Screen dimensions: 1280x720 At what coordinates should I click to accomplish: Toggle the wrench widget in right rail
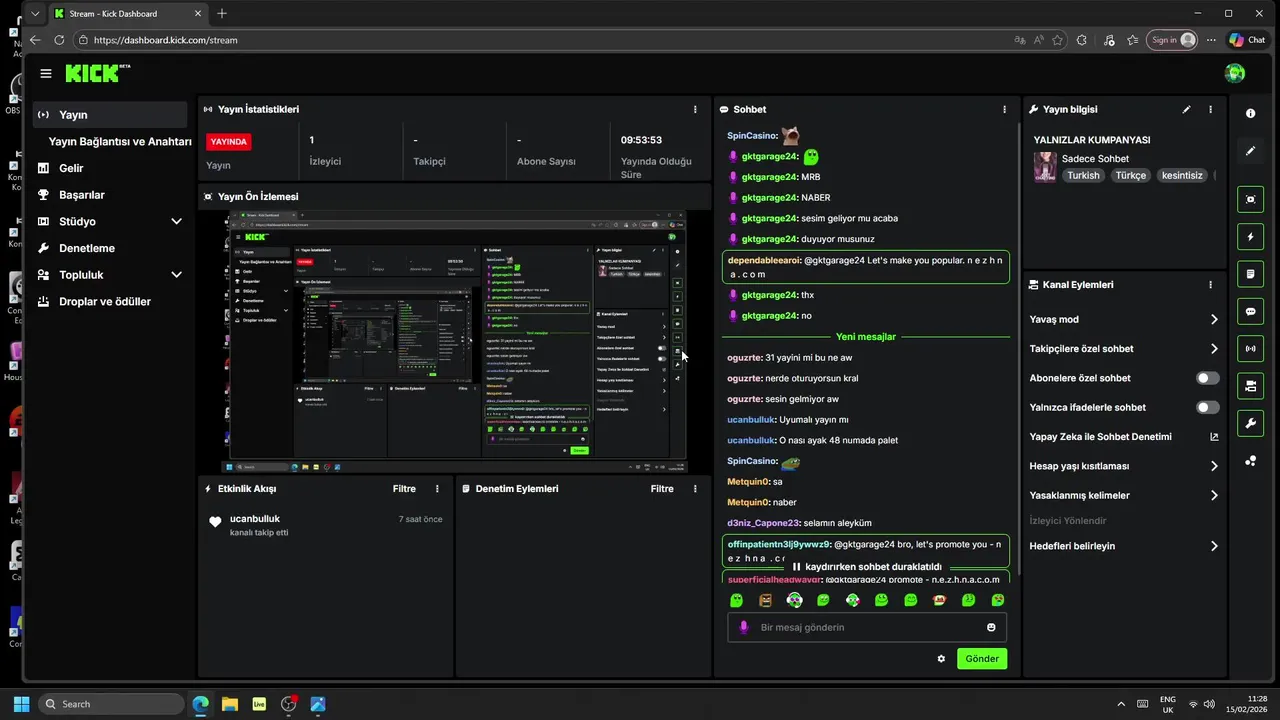(1250, 424)
